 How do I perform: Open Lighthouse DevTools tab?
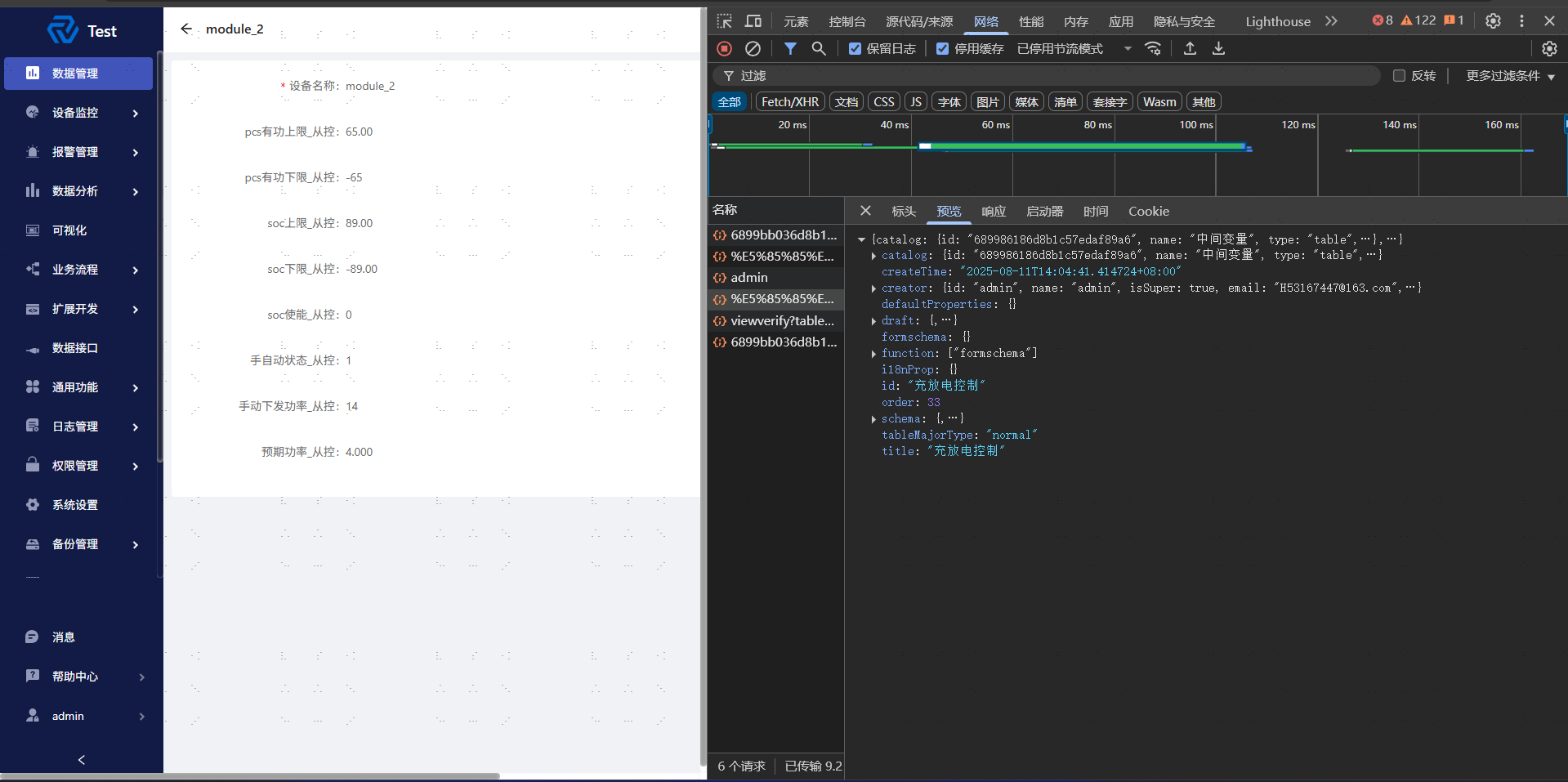tap(1278, 21)
